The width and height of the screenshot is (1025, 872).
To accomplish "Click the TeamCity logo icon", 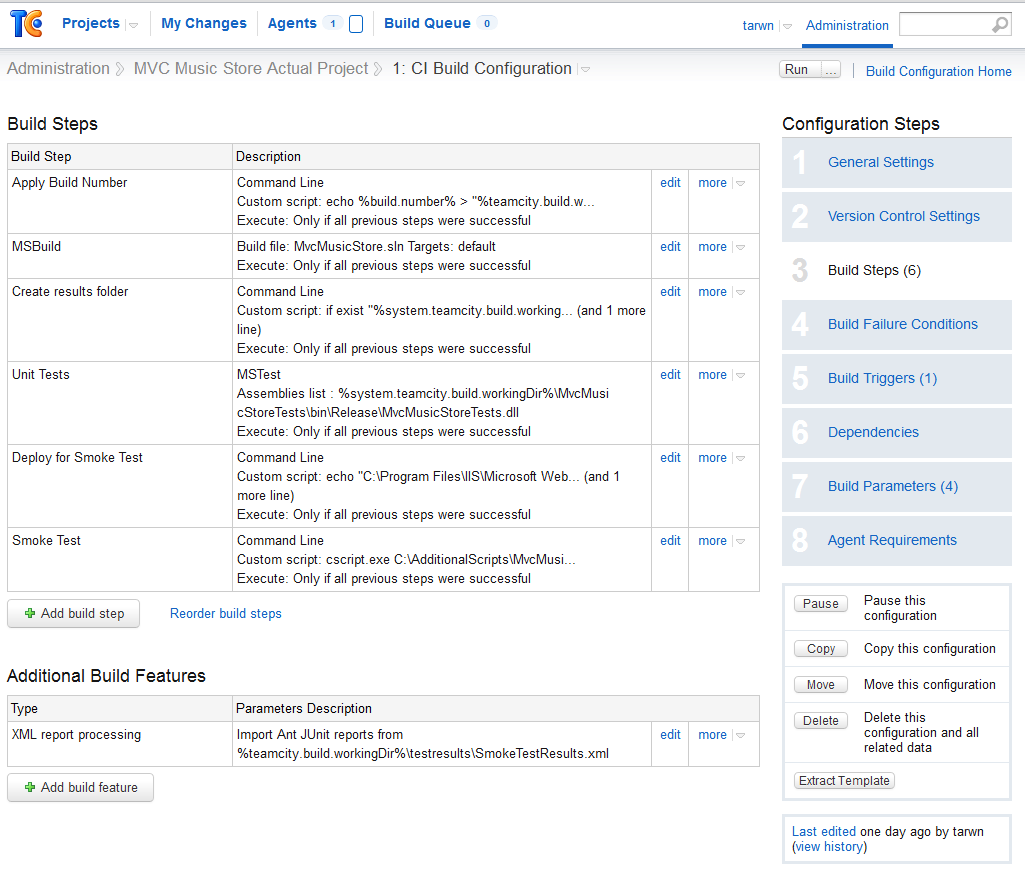I will (26, 24).
